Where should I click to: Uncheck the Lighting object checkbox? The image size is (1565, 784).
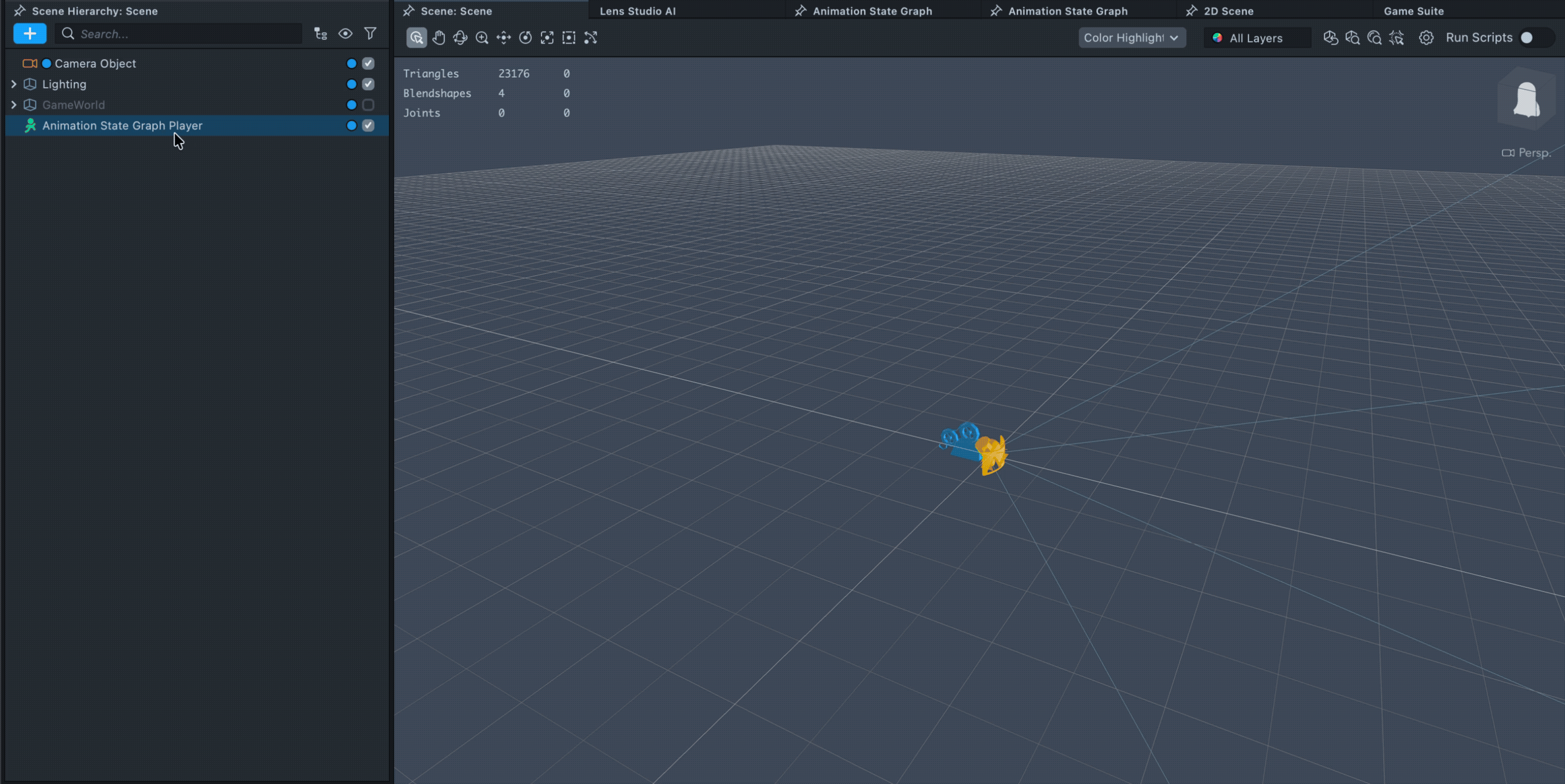368,84
